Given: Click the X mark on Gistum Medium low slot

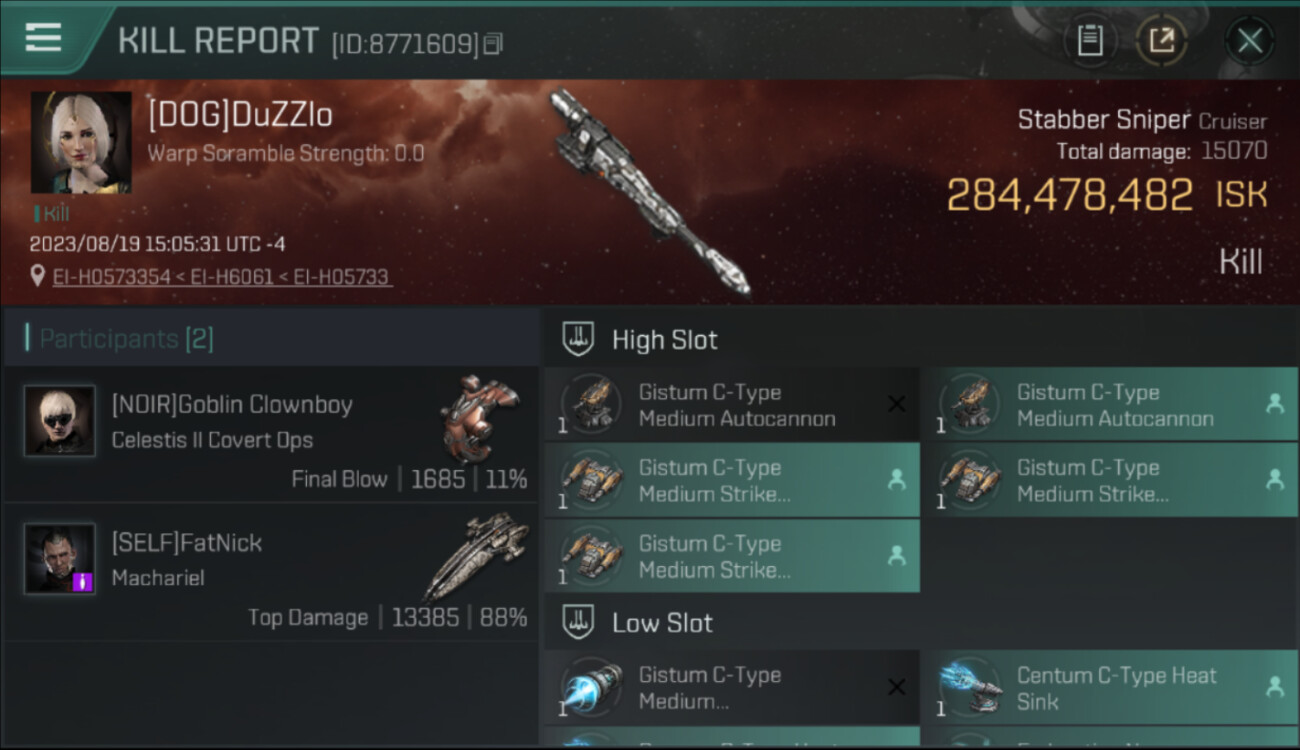Looking at the screenshot, I should 896,687.
